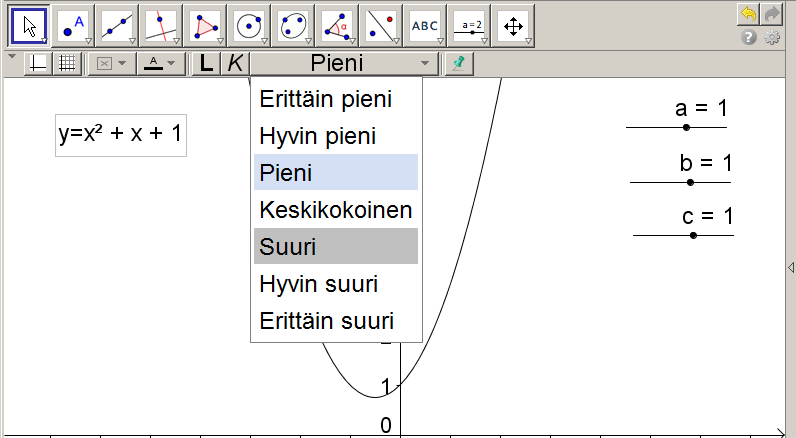Click the Redo arrow
Screen dimensions: 796x438
tap(771, 14)
